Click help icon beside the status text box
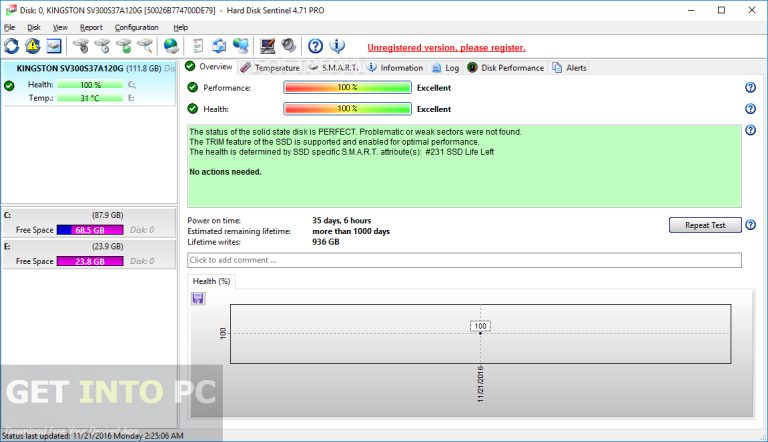The image size is (768, 442). [750, 130]
